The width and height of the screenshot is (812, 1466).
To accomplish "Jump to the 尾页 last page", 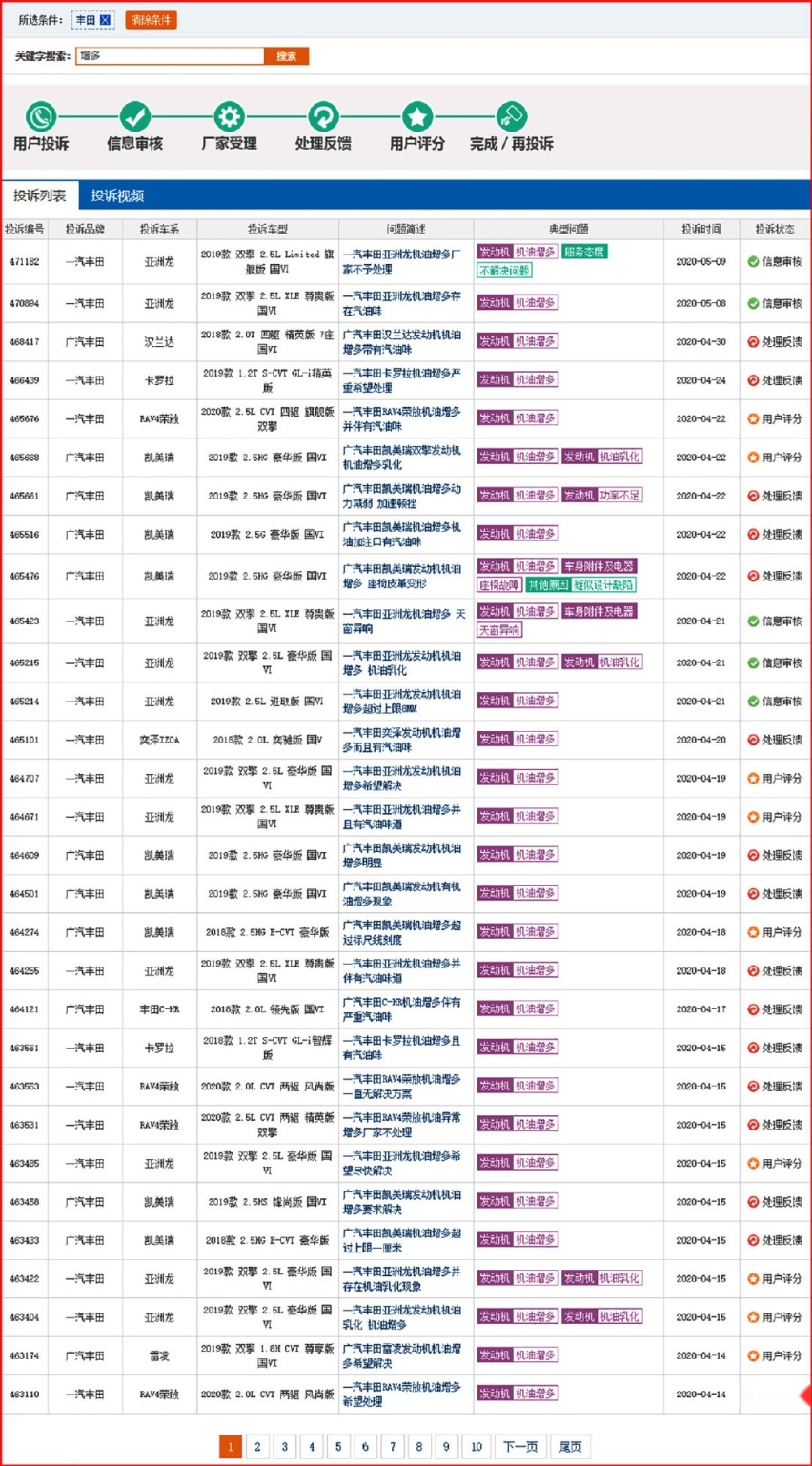I will tap(570, 1446).
